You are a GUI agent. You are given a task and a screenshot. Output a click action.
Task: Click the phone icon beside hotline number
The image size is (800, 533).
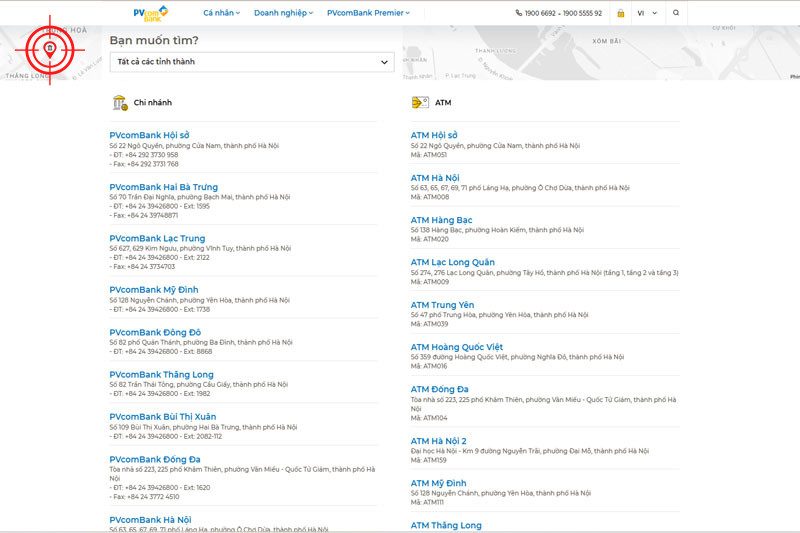click(x=518, y=13)
